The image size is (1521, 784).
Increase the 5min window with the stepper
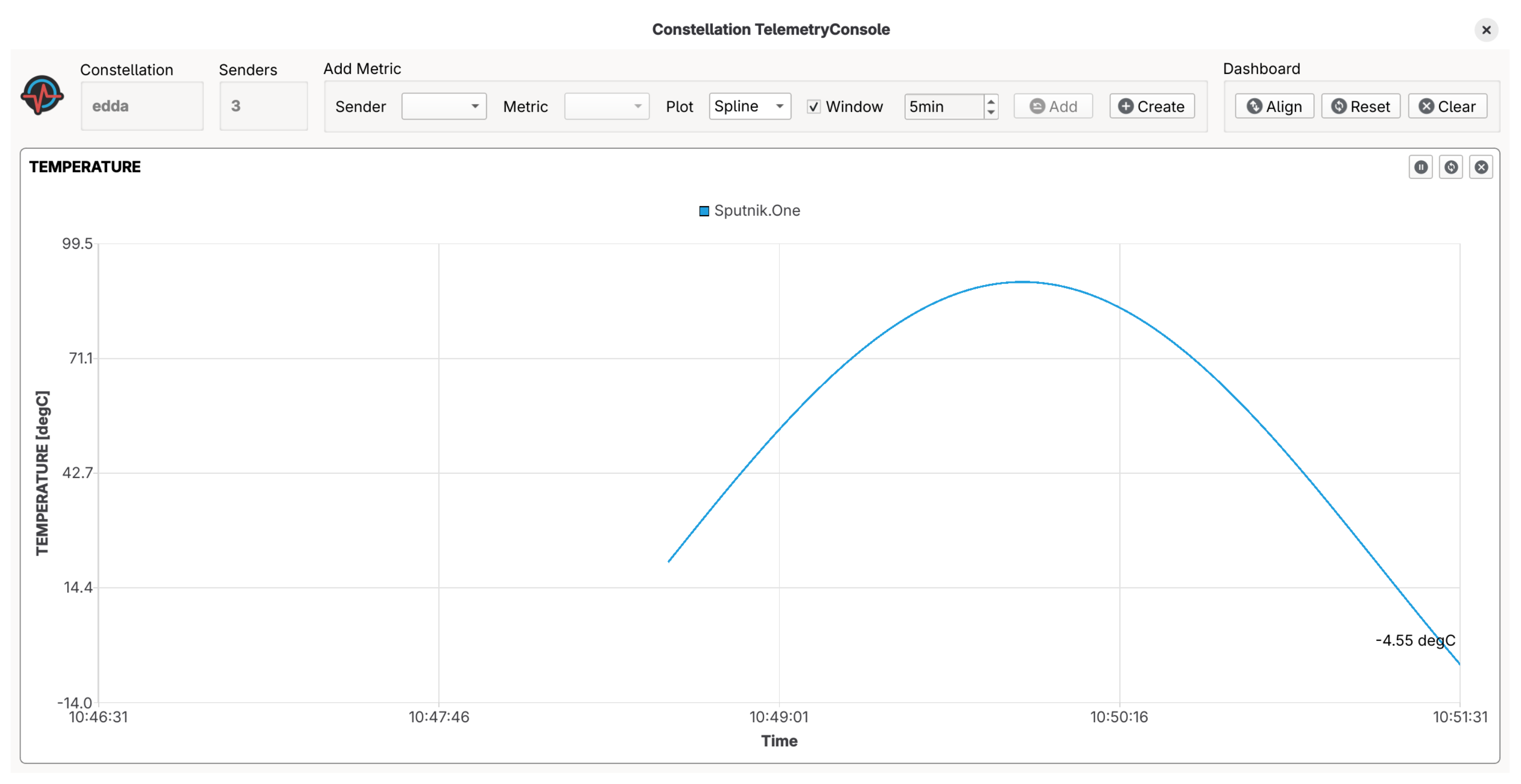tap(990, 102)
